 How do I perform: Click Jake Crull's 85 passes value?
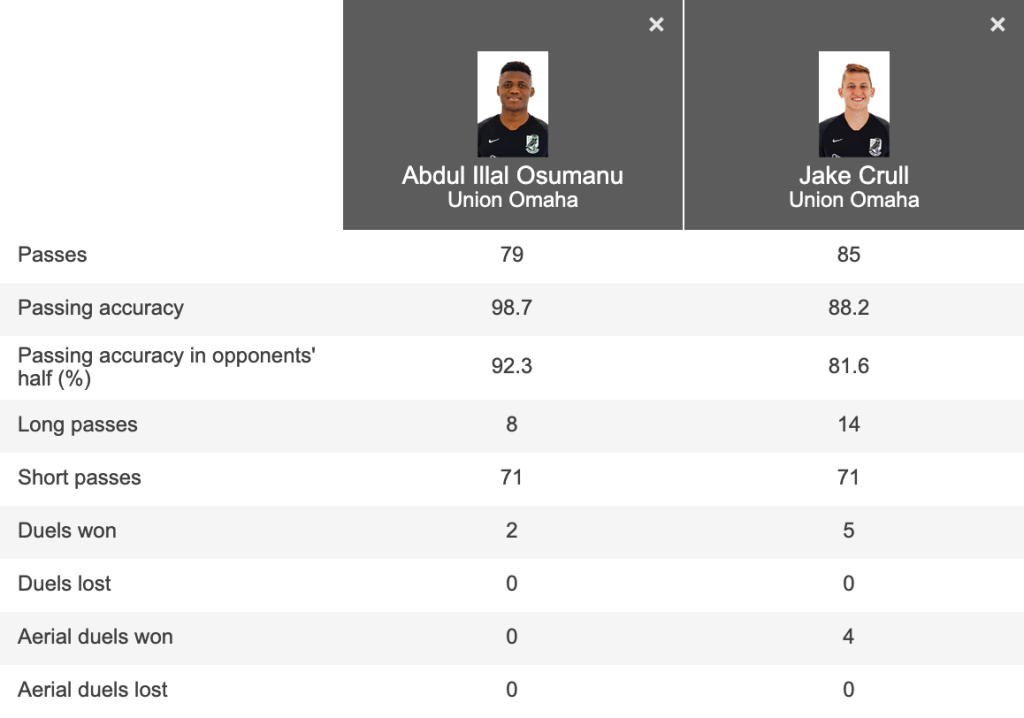[x=848, y=255]
